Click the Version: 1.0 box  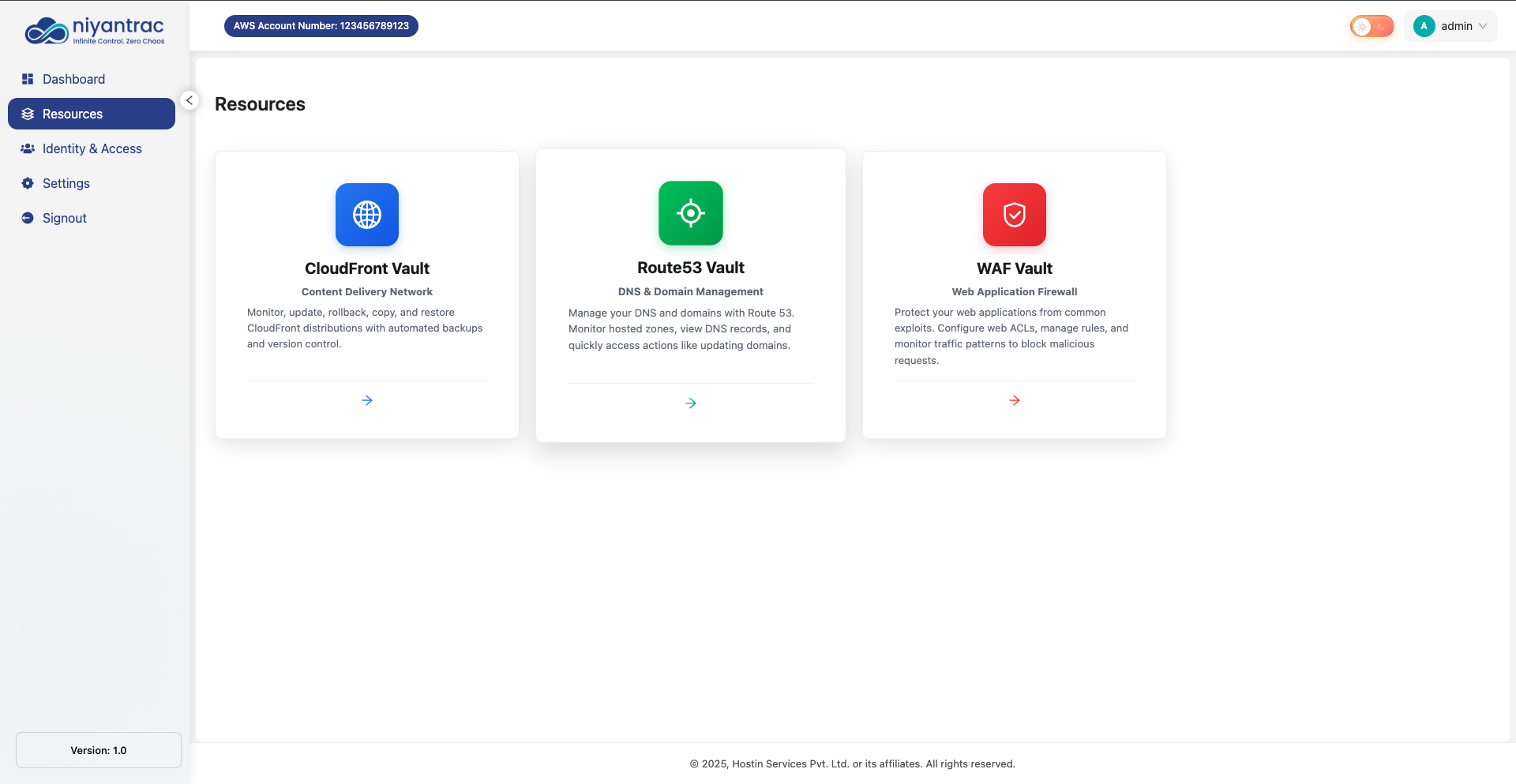tap(99, 750)
